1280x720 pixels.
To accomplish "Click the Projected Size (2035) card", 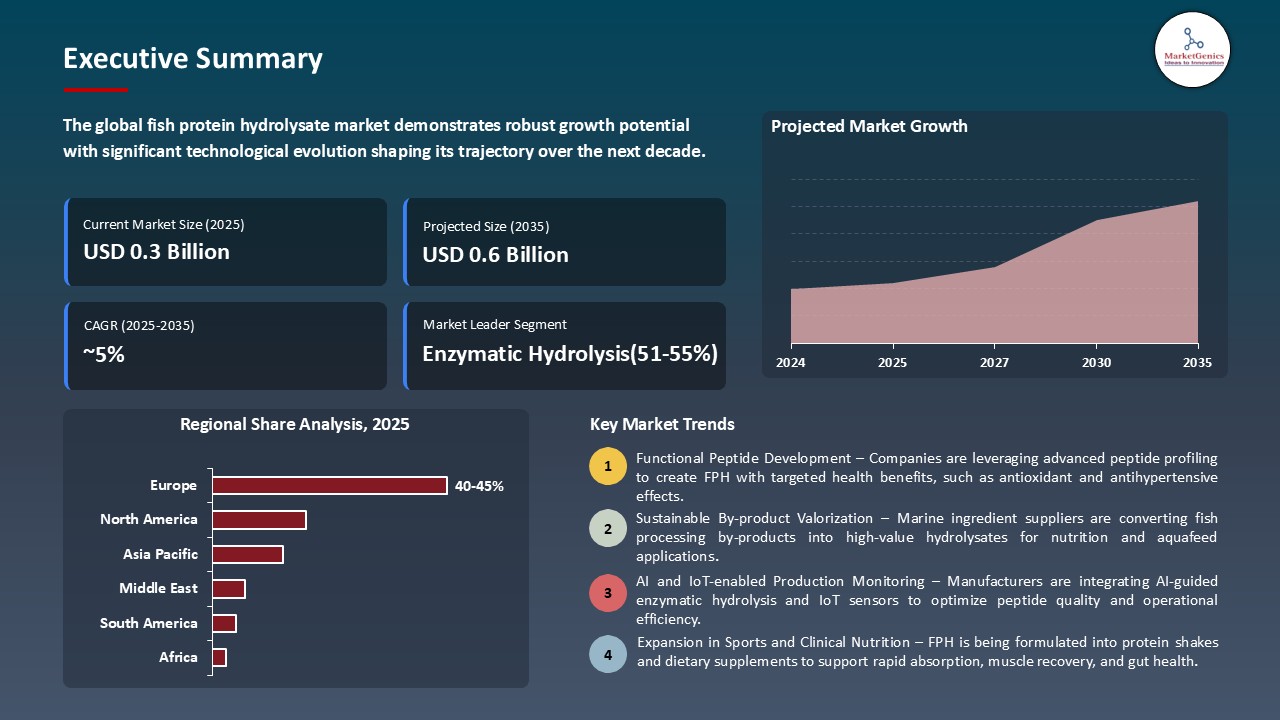I will click(565, 242).
